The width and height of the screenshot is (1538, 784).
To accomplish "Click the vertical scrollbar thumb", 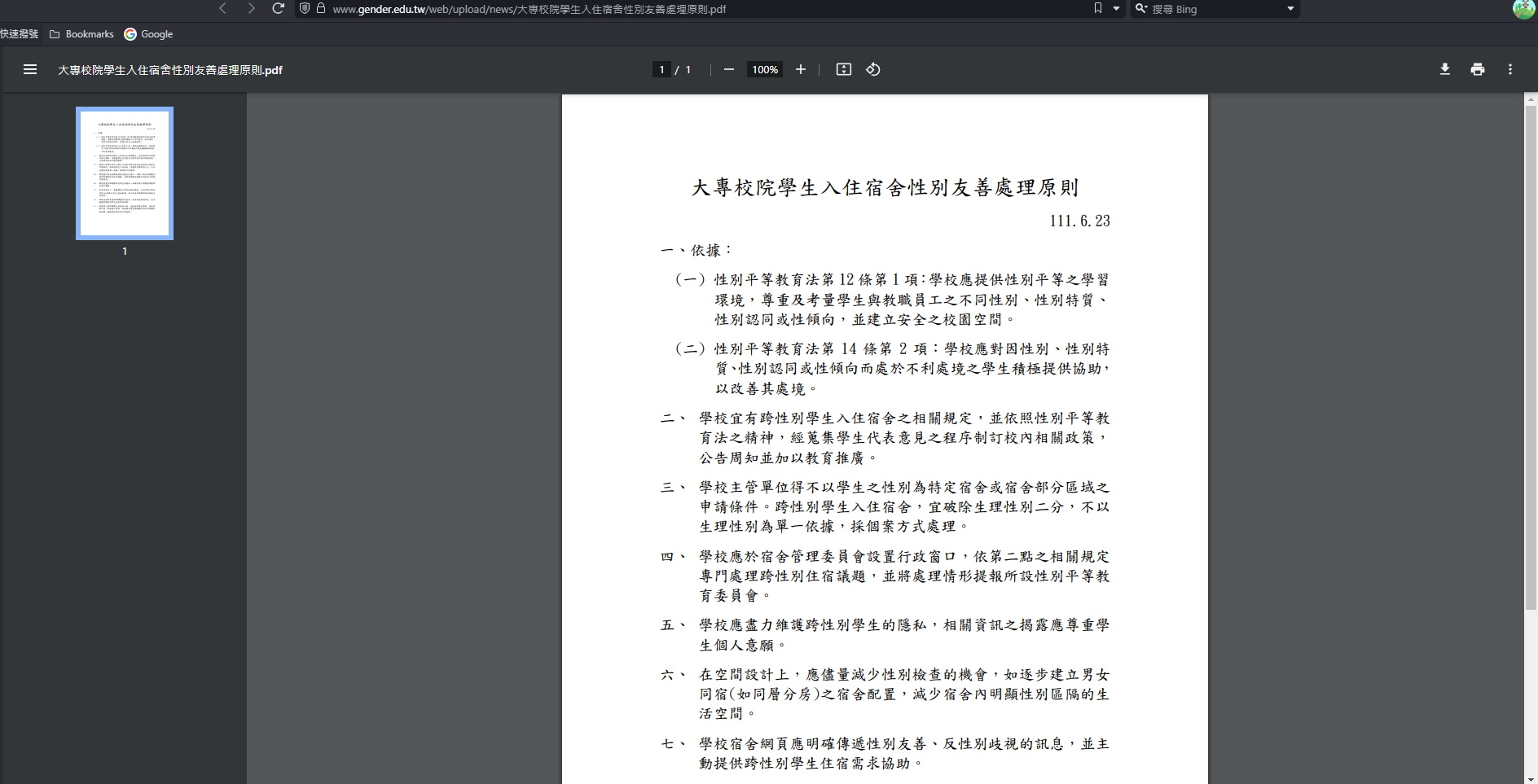I will pyautogui.click(x=1531, y=357).
